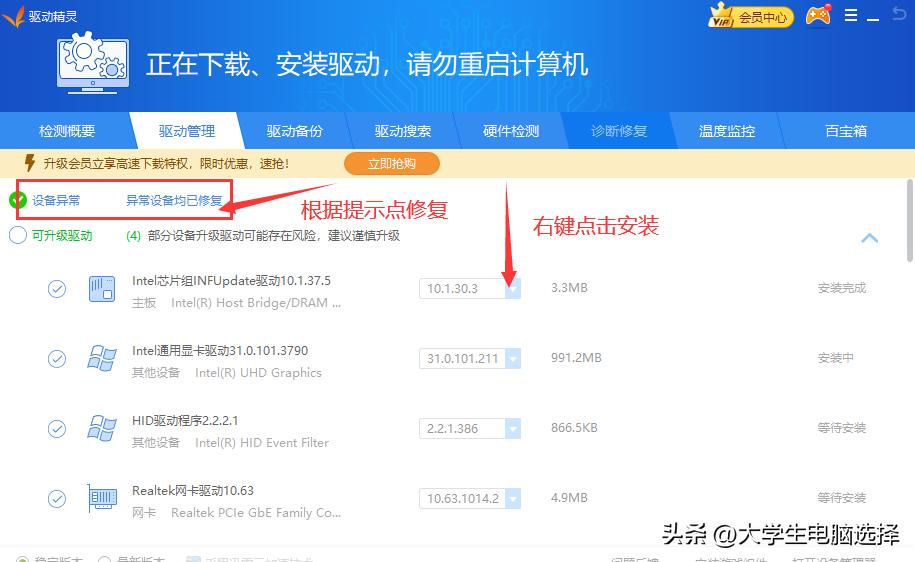
Task: Click the Intel通用显卡驱动31.0.101.3790 title
Action: coord(220,351)
